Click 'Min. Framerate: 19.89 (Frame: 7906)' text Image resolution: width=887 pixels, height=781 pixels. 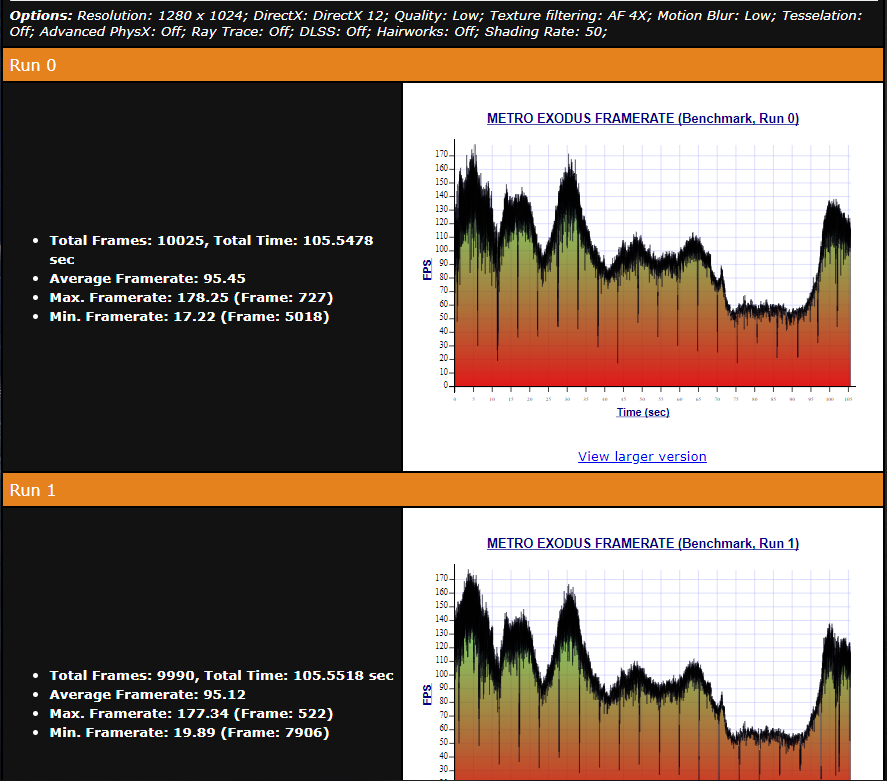click(189, 732)
